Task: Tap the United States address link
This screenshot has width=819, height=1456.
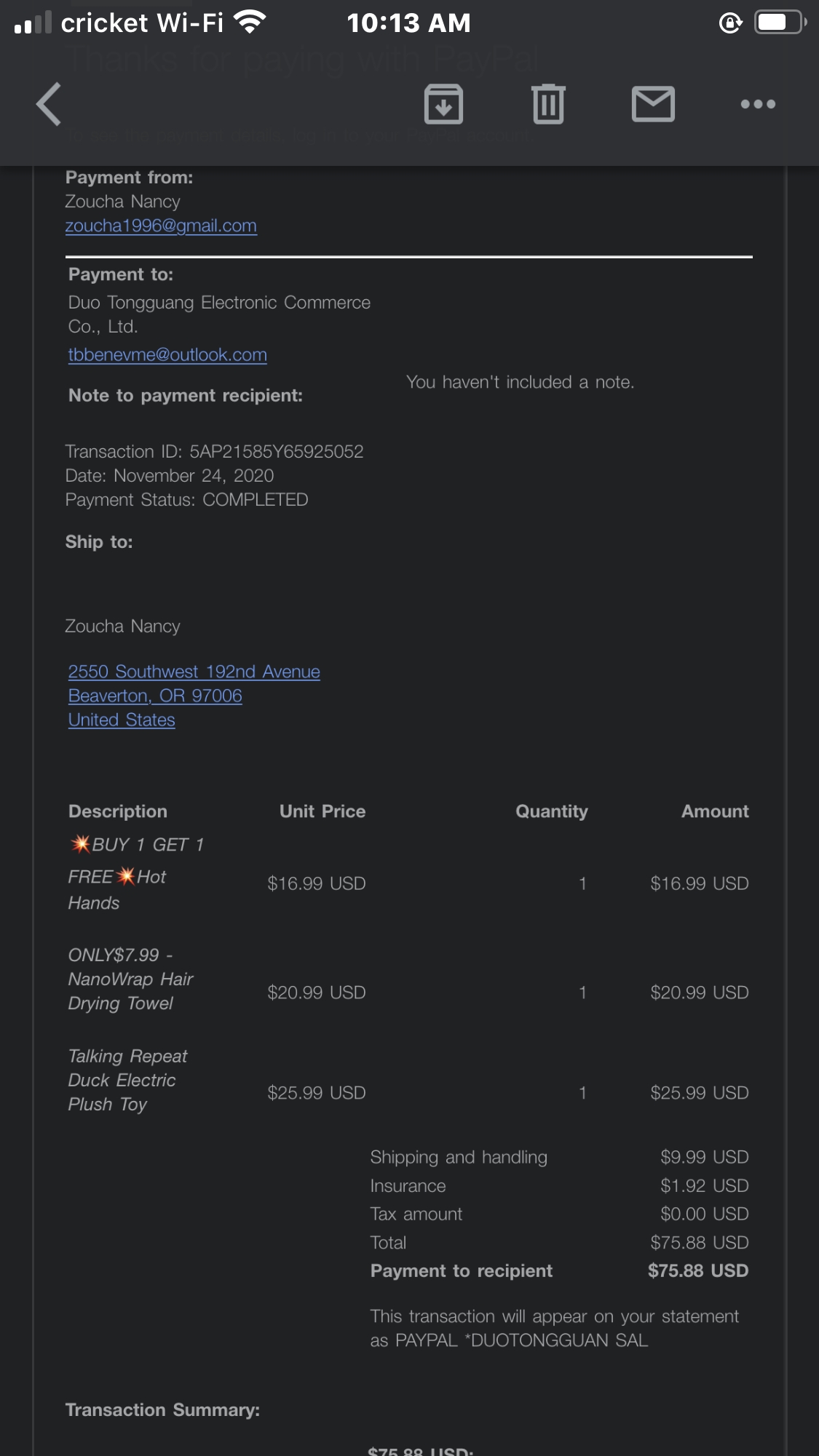Action: 122,720
